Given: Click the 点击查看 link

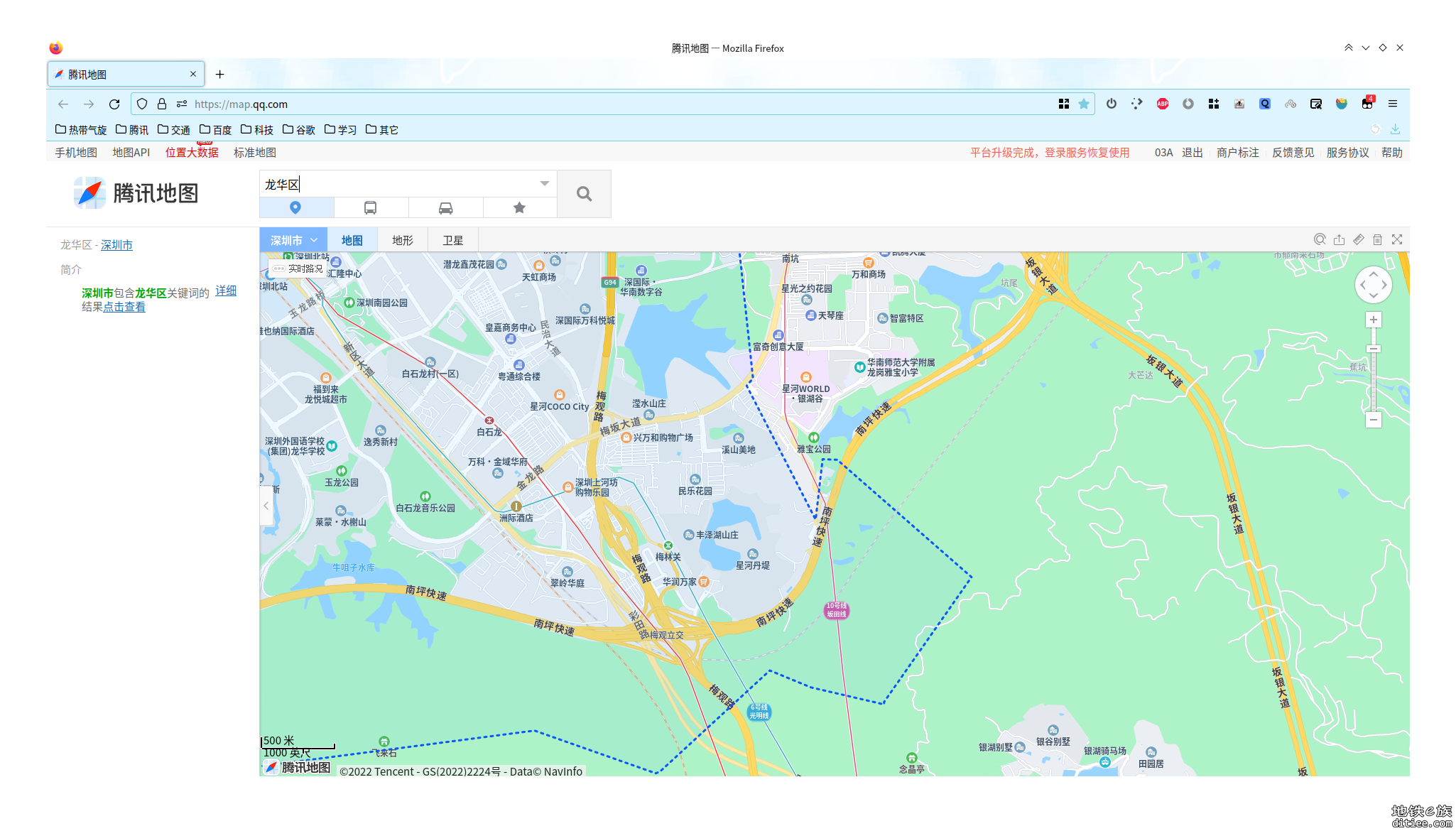Looking at the screenshot, I should [x=124, y=306].
